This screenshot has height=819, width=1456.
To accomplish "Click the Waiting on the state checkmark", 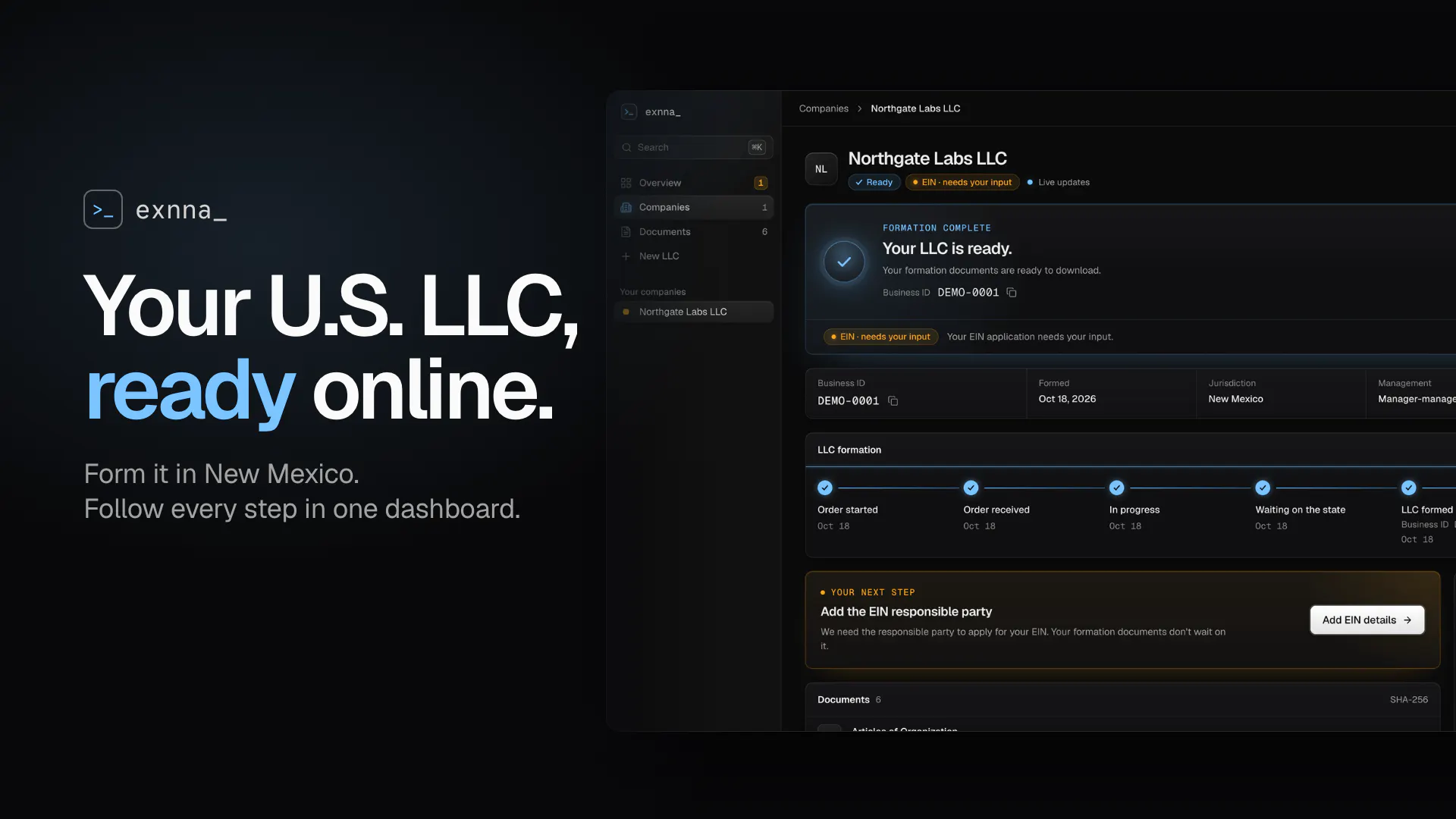I will (x=1263, y=488).
